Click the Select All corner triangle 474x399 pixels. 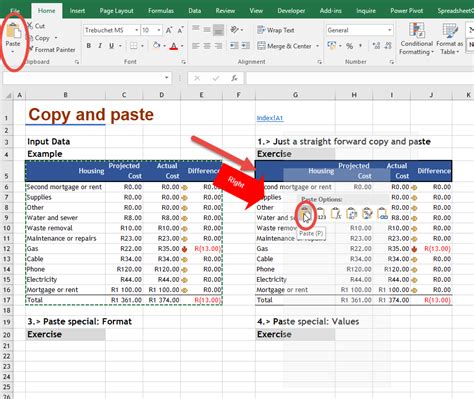[x=8, y=96]
